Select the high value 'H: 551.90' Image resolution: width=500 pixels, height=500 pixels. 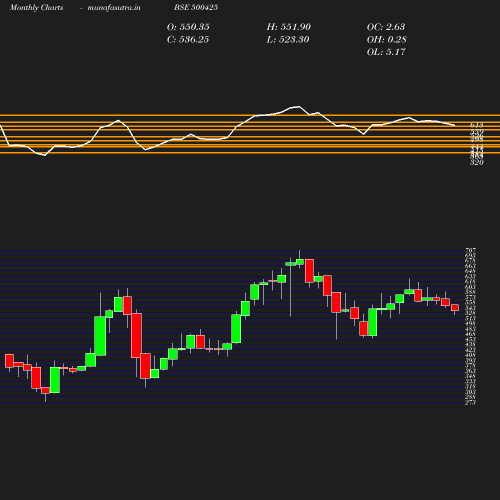click(x=289, y=27)
